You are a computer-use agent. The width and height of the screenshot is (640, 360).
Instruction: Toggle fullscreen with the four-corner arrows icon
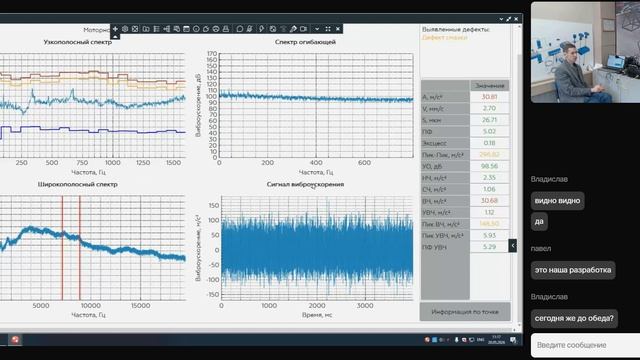coord(328,29)
